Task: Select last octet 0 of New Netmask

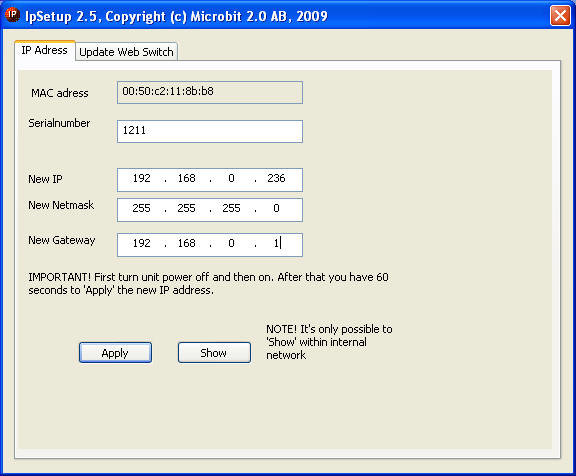Action: [x=276, y=208]
